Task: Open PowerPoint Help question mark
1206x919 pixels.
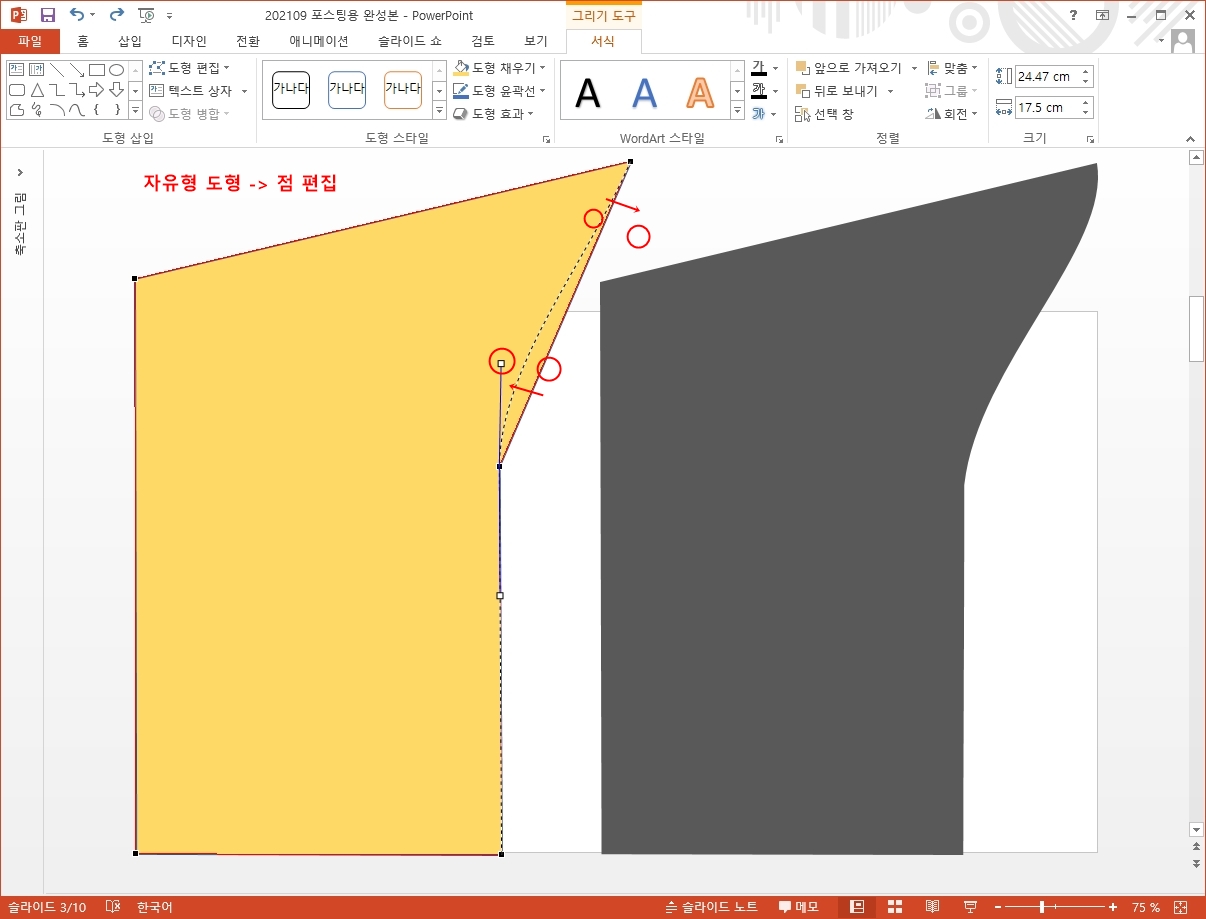Action: pos(1074,15)
